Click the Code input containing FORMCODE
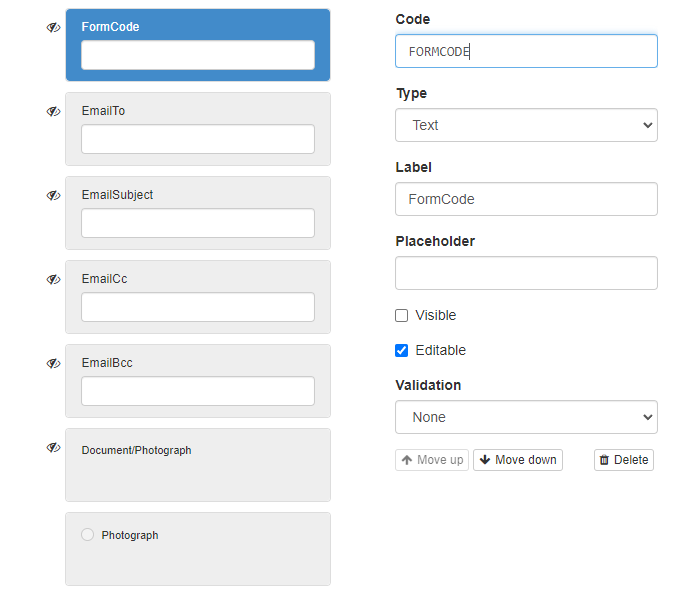This screenshot has height=595, width=674. coord(526,51)
